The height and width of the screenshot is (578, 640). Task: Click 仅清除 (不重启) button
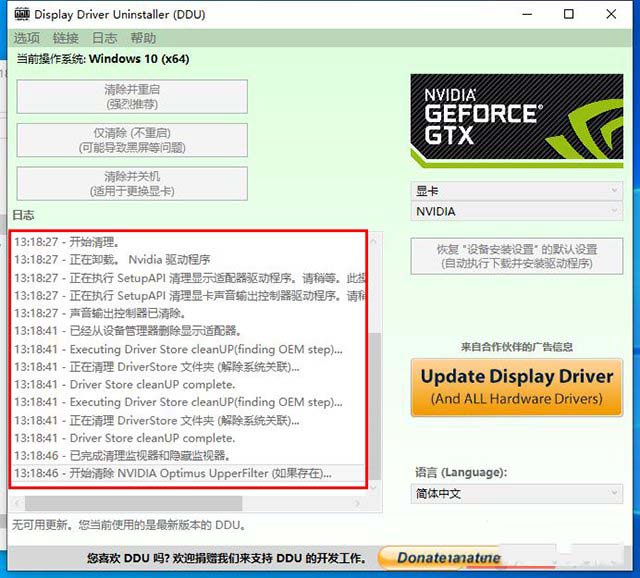(132, 140)
